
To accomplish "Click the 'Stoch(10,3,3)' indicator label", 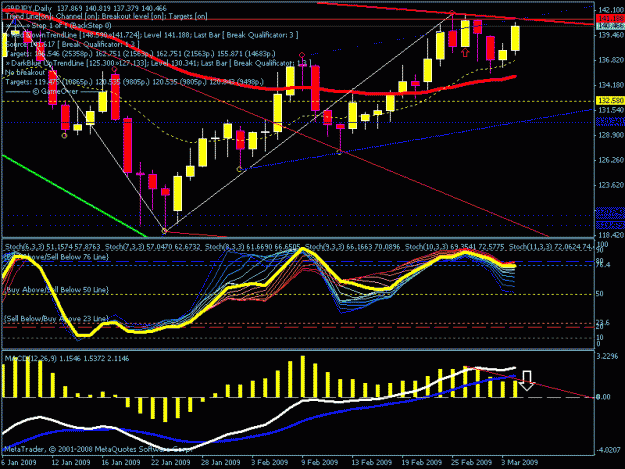I will (x=454, y=247).
